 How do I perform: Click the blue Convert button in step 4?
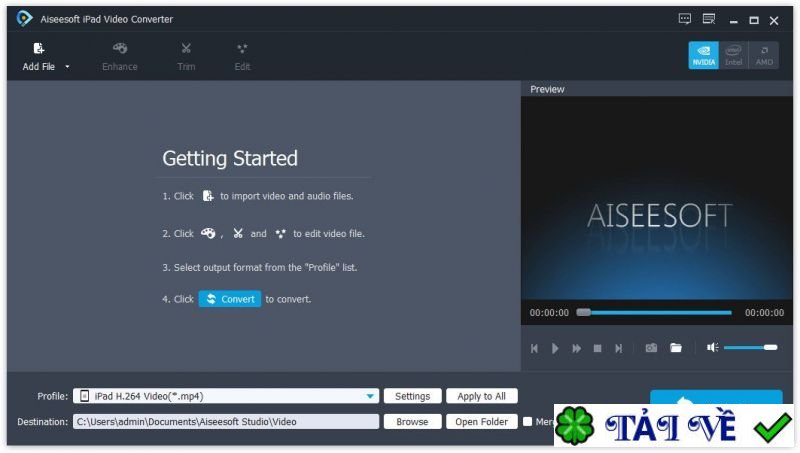click(x=230, y=299)
